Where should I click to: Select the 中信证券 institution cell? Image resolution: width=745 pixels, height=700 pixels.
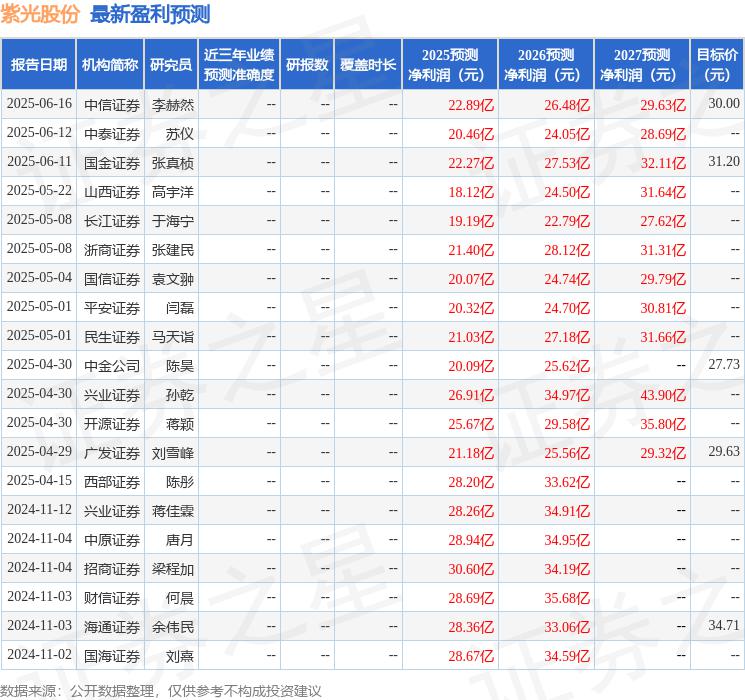[112, 105]
